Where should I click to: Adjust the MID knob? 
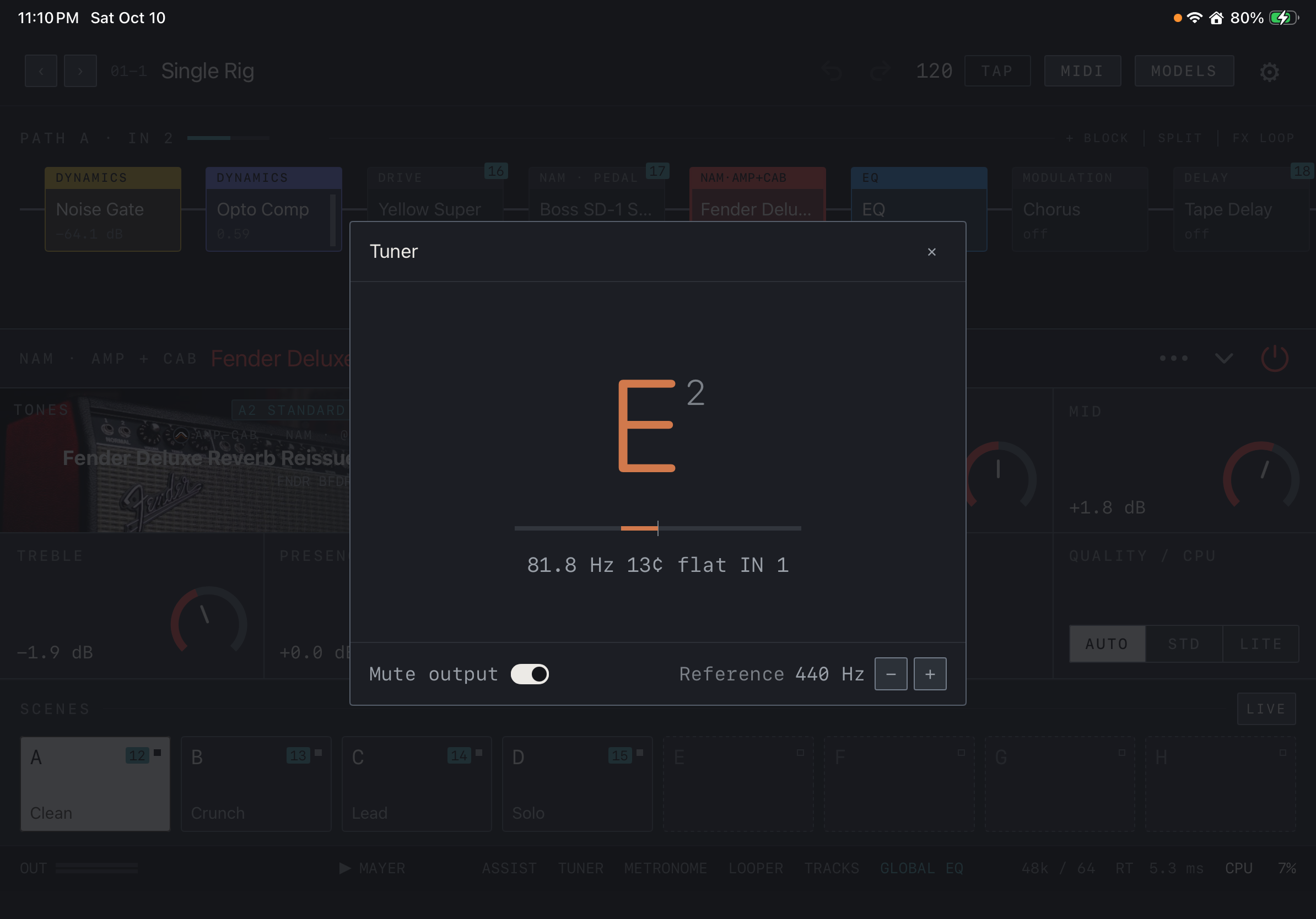pos(1261,475)
